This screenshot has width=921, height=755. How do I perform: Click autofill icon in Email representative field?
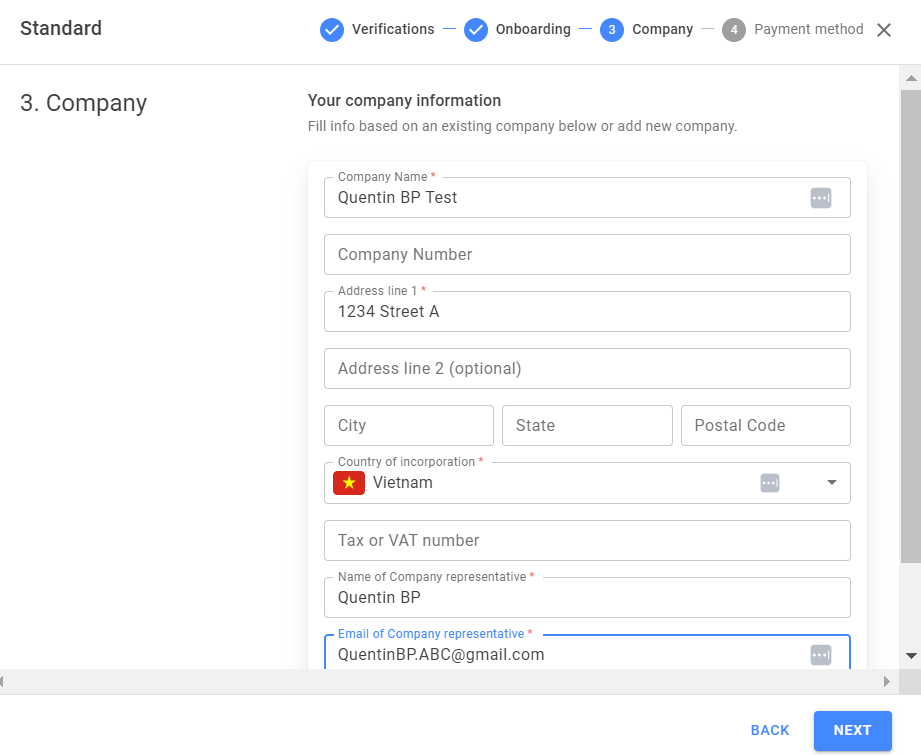pyautogui.click(x=821, y=655)
